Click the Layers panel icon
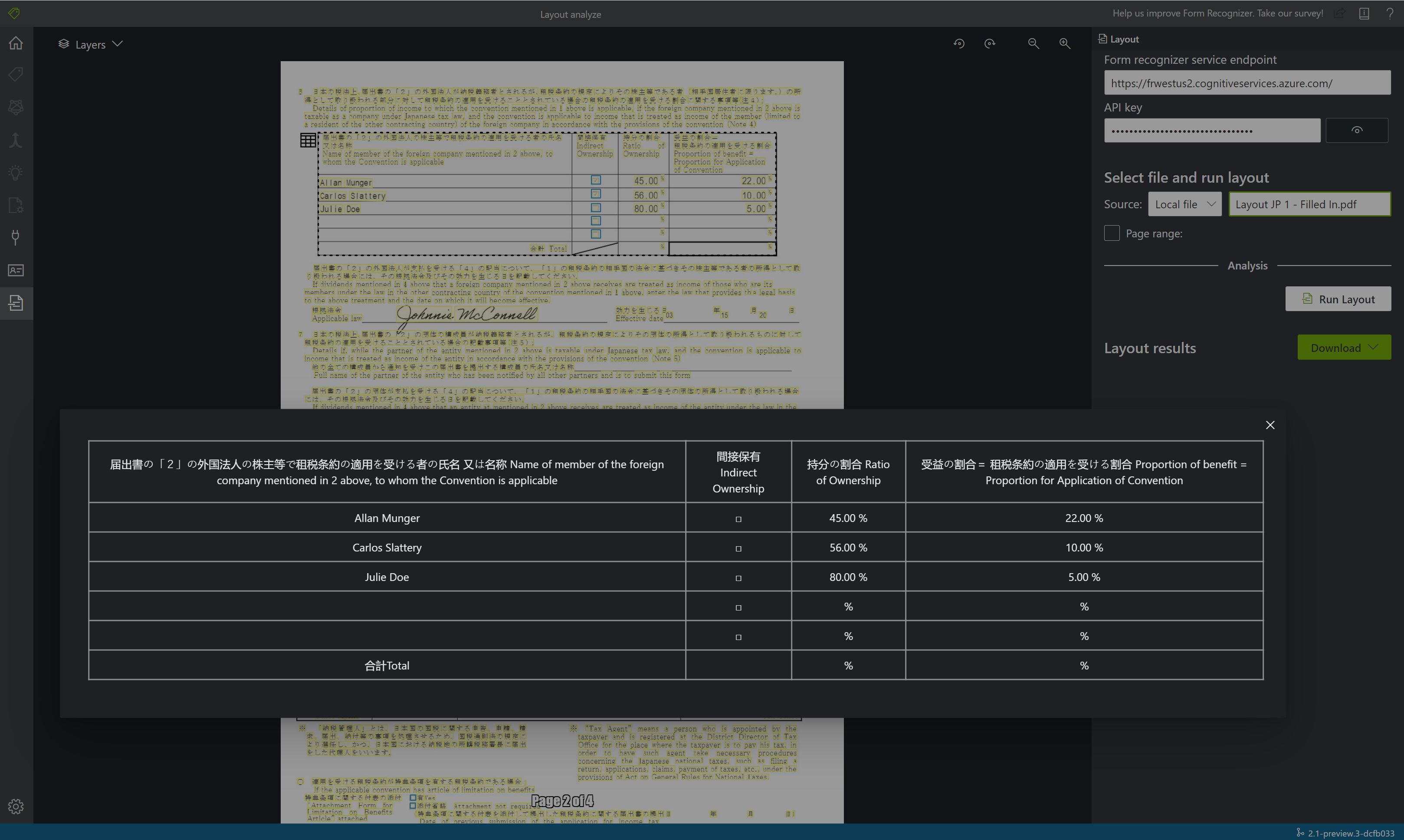The height and width of the screenshot is (840, 1404). 63,43
